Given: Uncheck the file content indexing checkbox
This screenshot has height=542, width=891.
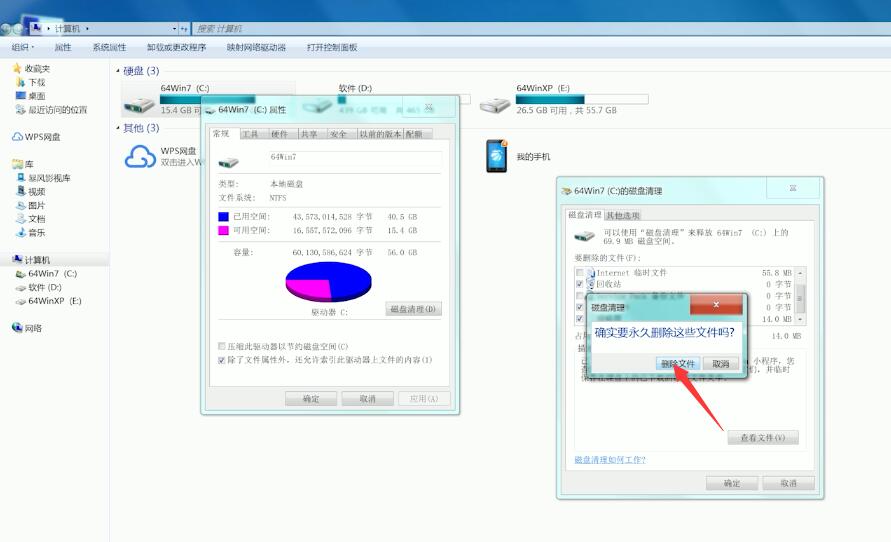Looking at the screenshot, I should tap(222, 360).
